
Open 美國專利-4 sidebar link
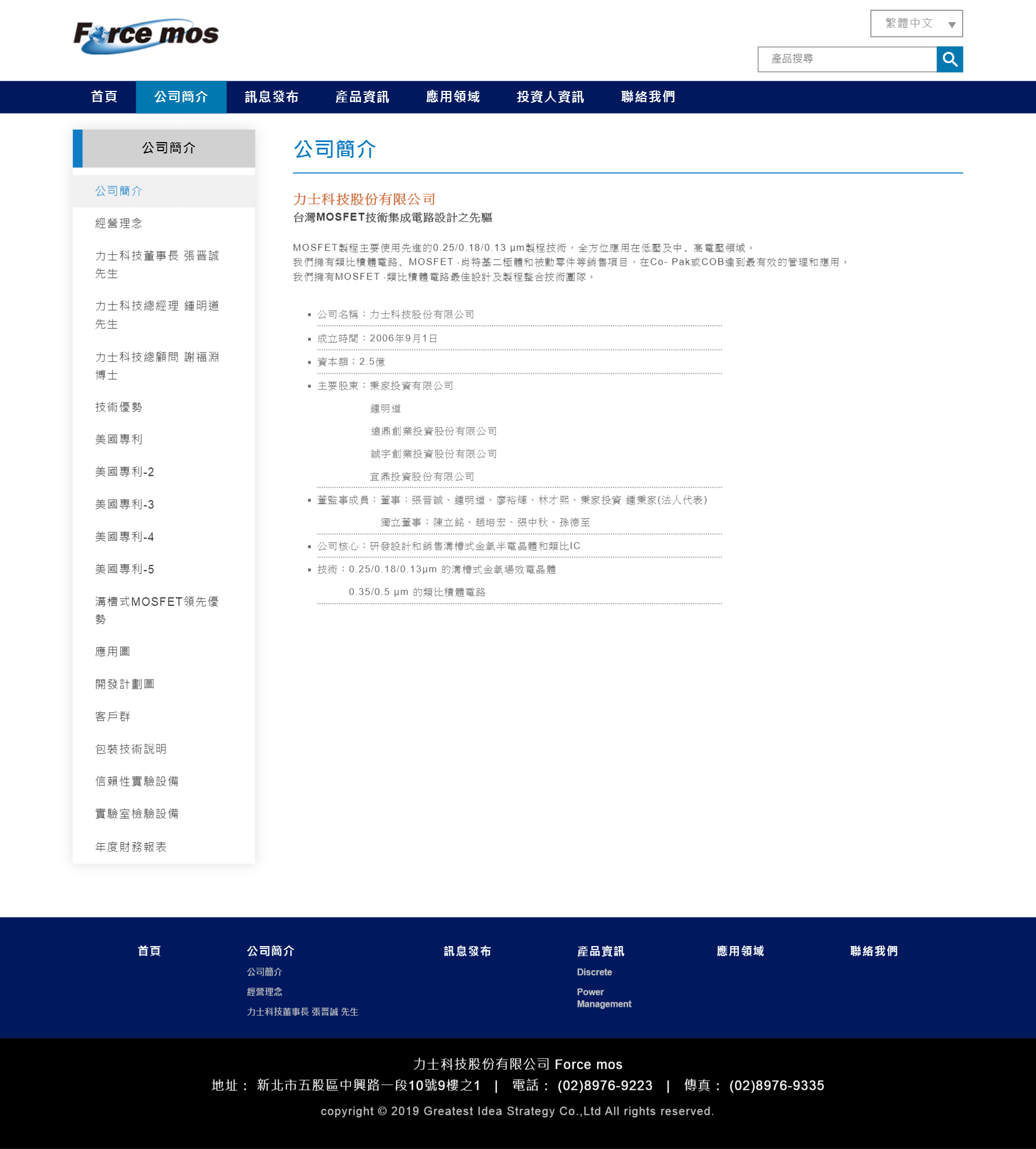(164, 537)
